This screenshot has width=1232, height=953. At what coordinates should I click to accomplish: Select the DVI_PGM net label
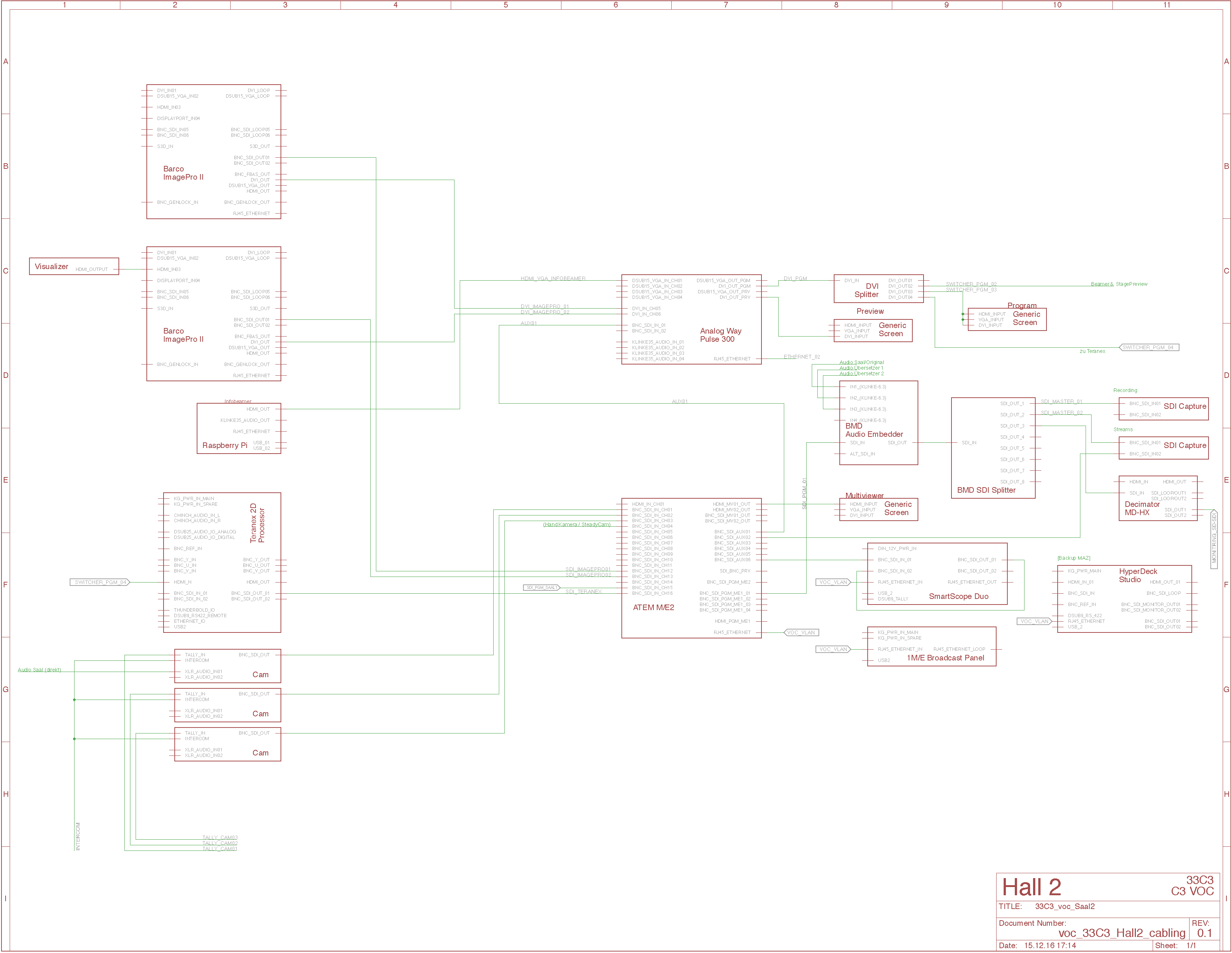pyautogui.click(x=795, y=278)
